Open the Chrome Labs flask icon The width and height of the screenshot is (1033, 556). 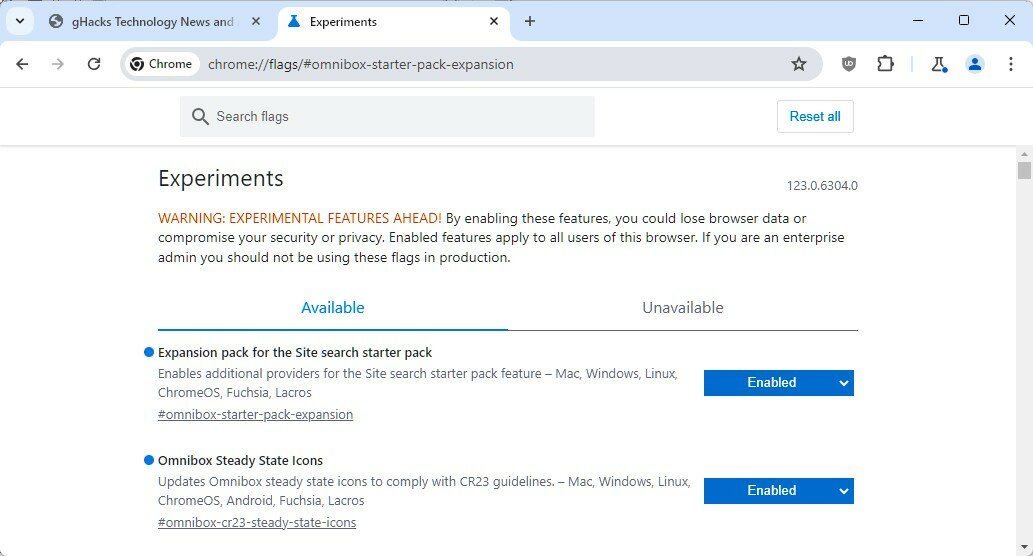click(x=938, y=64)
